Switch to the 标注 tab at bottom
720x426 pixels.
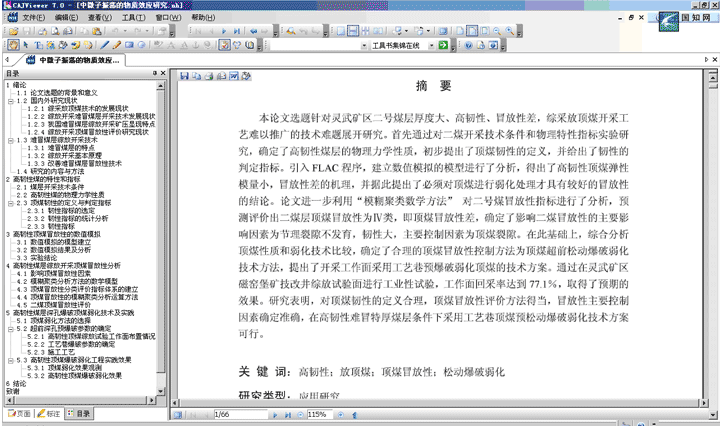point(51,413)
